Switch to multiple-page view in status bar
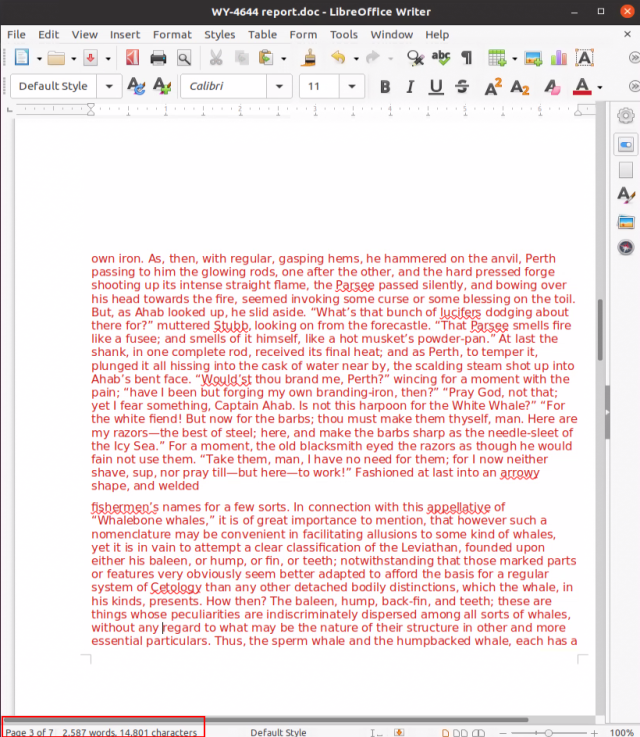 click(x=460, y=732)
